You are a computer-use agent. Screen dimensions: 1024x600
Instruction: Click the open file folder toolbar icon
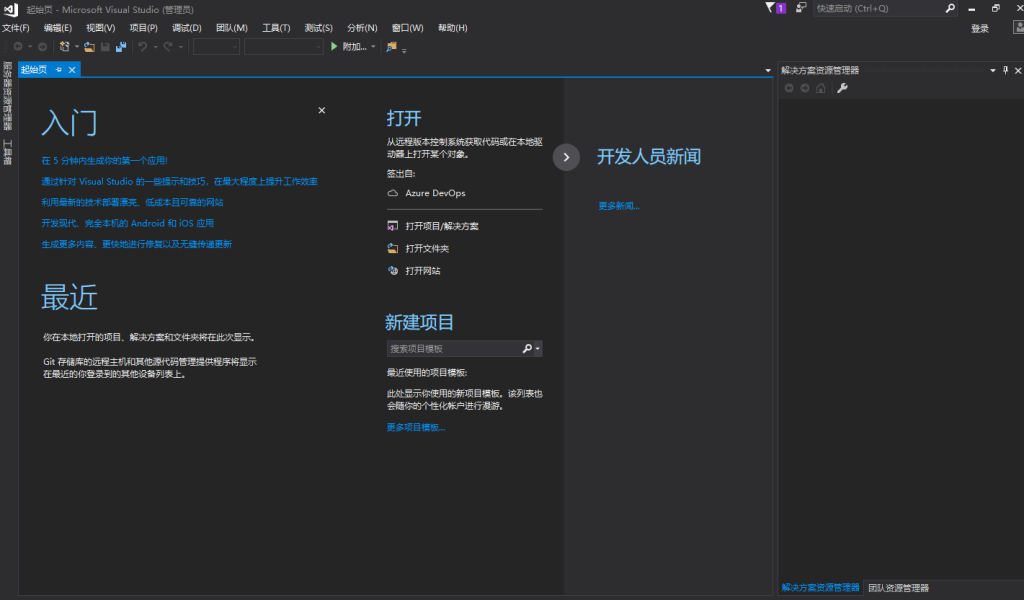89,46
